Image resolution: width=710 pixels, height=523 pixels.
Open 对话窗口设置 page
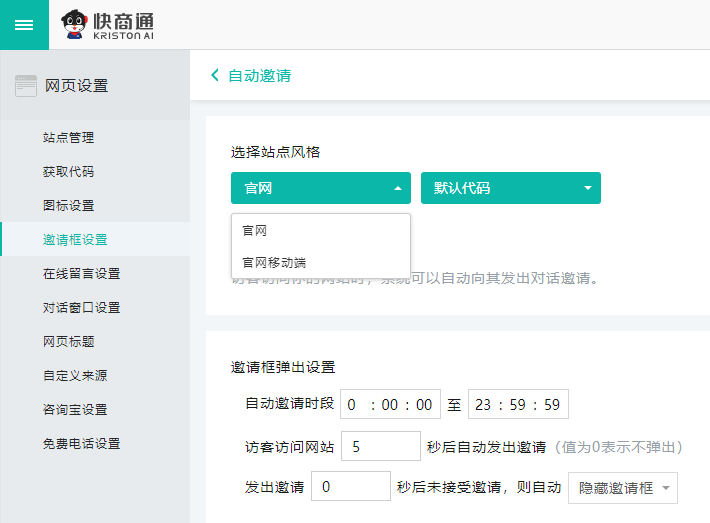click(x=81, y=308)
